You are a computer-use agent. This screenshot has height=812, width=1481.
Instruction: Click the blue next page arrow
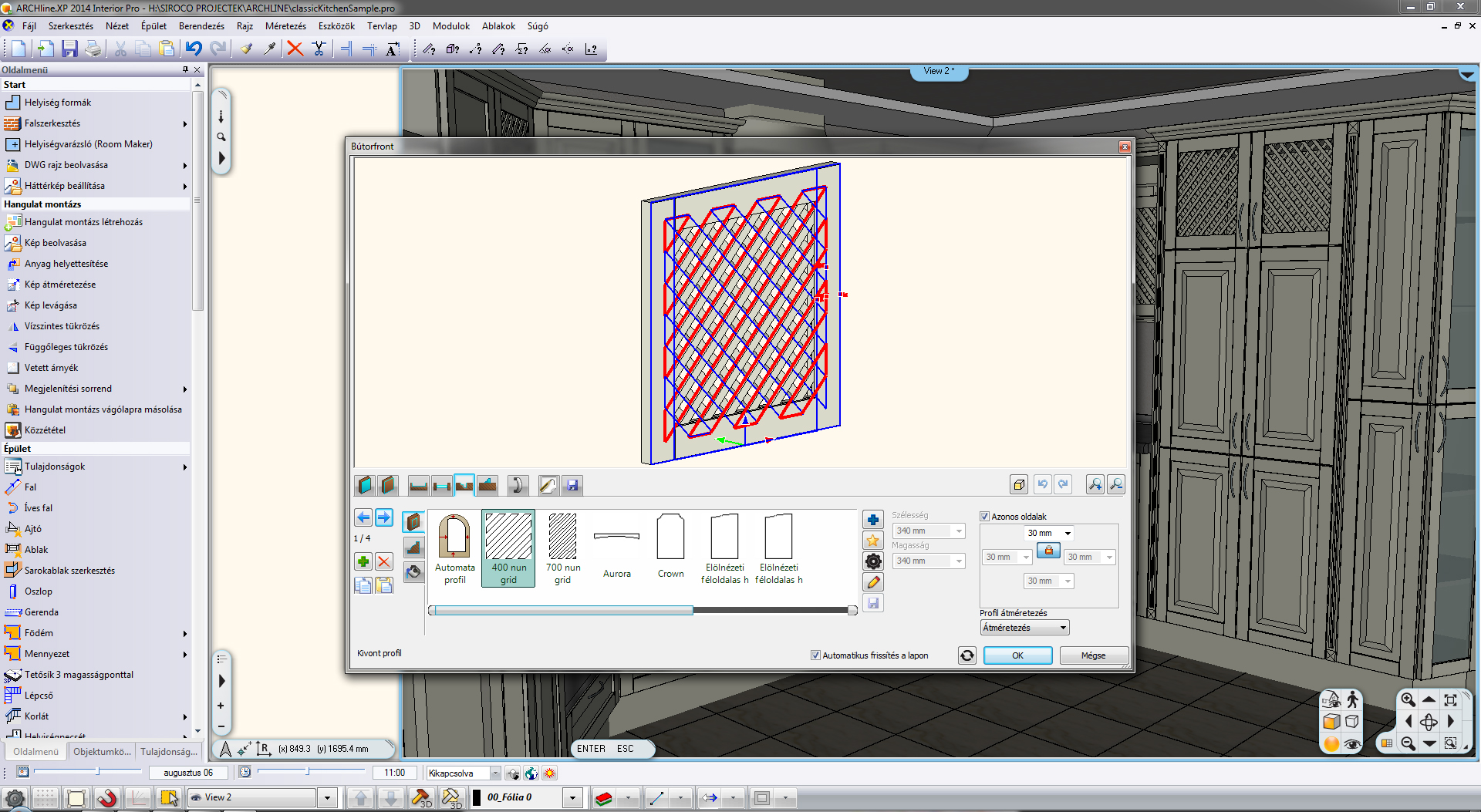coord(383,517)
